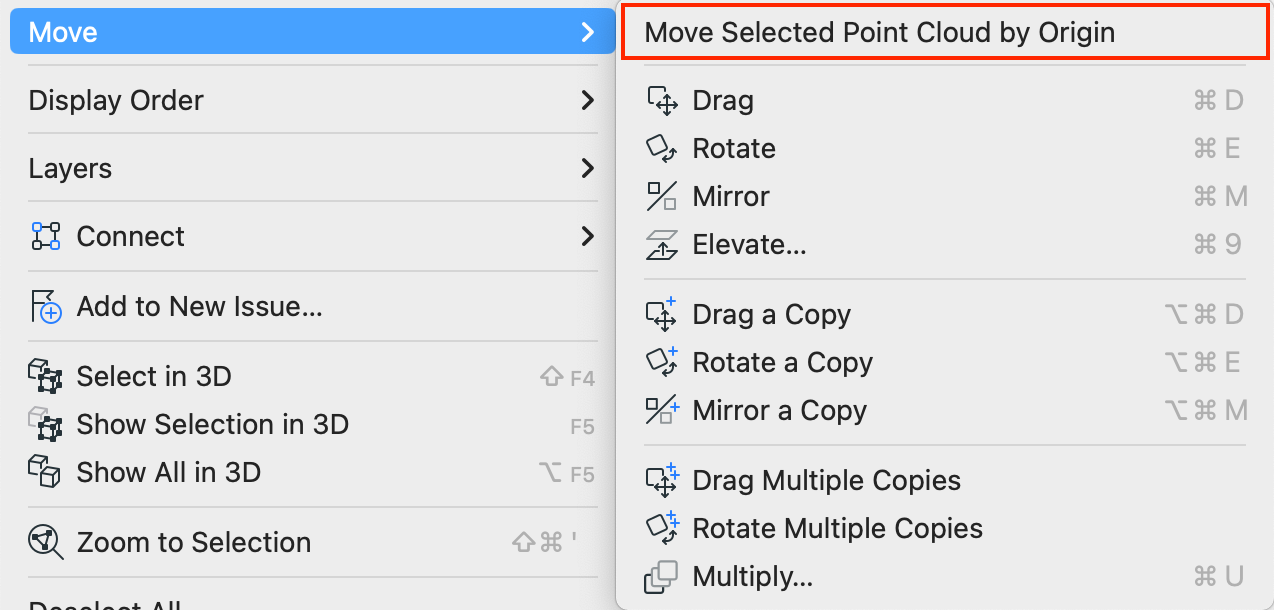
Task: Open the highlighted Move submenu item
Action: (x=312, y=32)
